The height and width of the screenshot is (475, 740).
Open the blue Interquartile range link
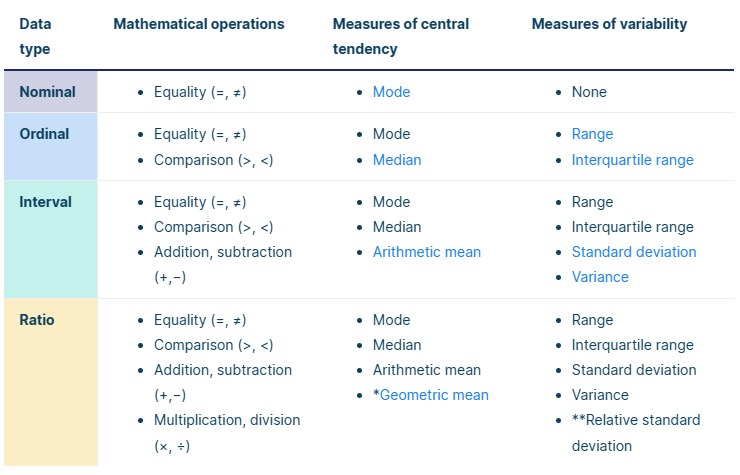[632, 160]
